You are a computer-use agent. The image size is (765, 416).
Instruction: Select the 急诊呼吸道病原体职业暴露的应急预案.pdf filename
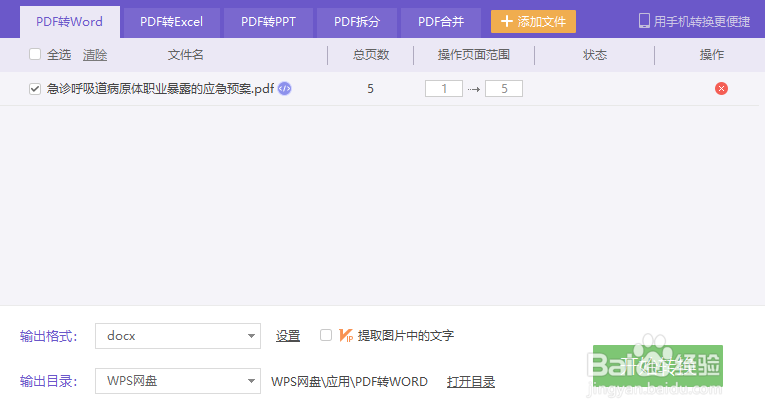[x=161, y=89]
